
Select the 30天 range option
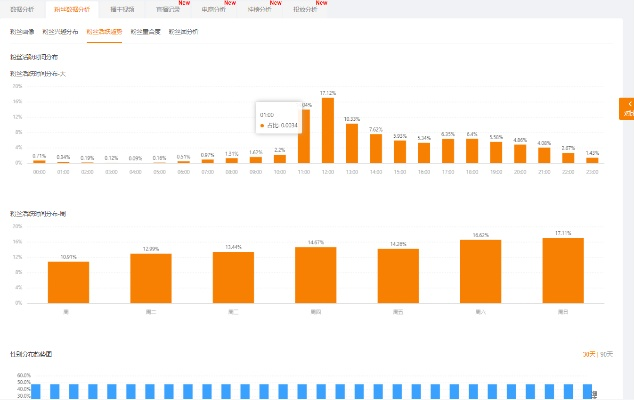[589, 354]
